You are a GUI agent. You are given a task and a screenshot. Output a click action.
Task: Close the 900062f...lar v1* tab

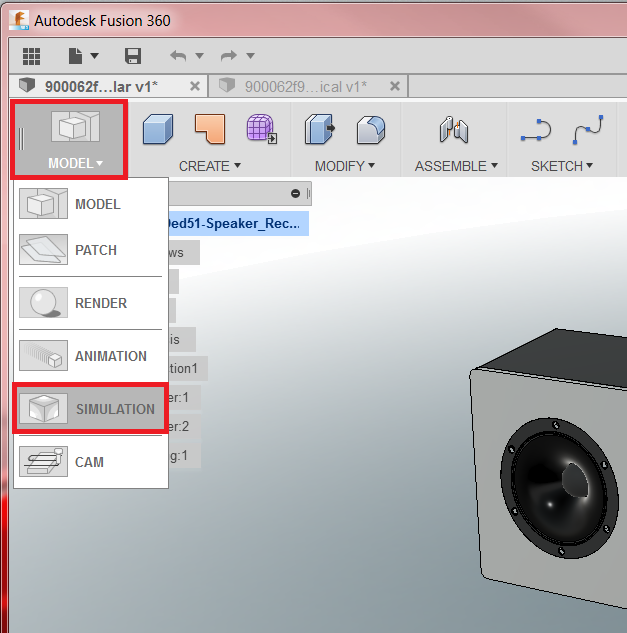[x=195, y=86]
